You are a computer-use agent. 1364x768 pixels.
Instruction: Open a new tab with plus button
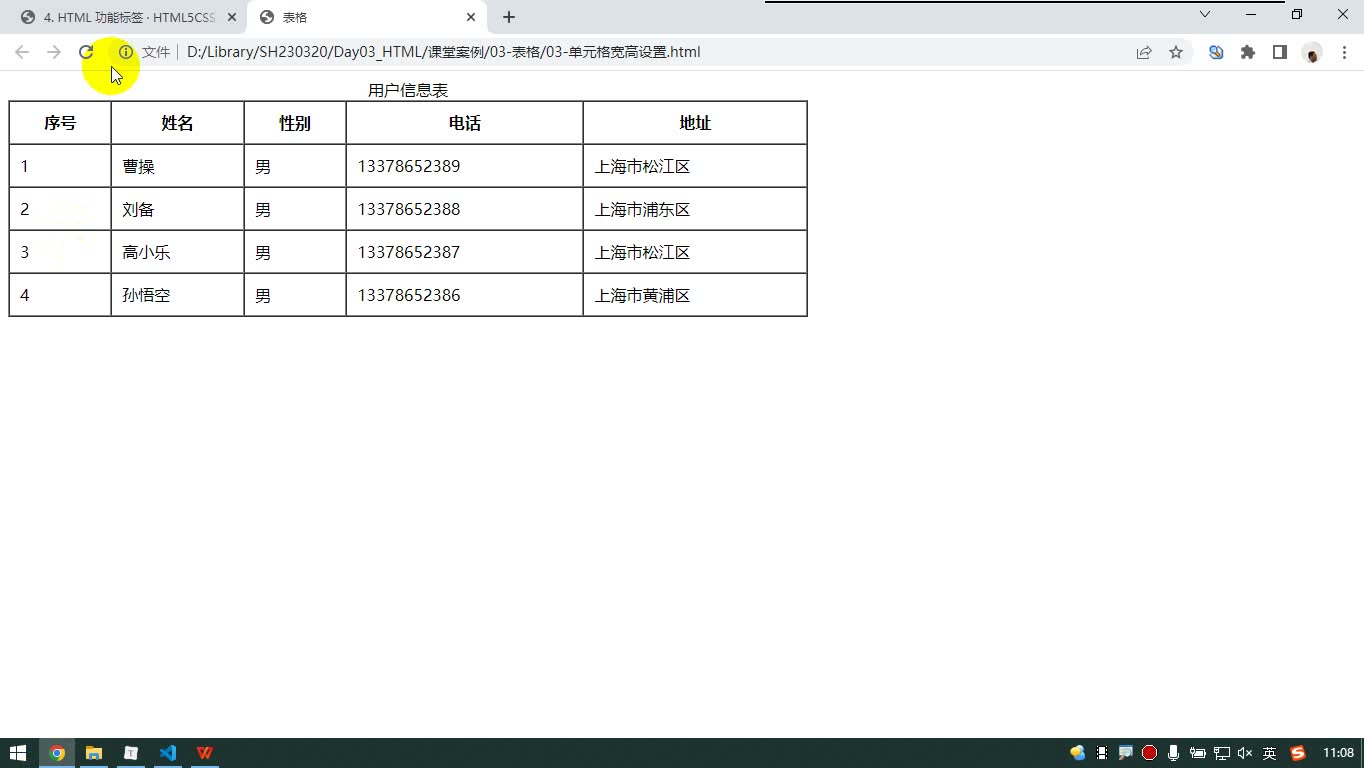509,17
